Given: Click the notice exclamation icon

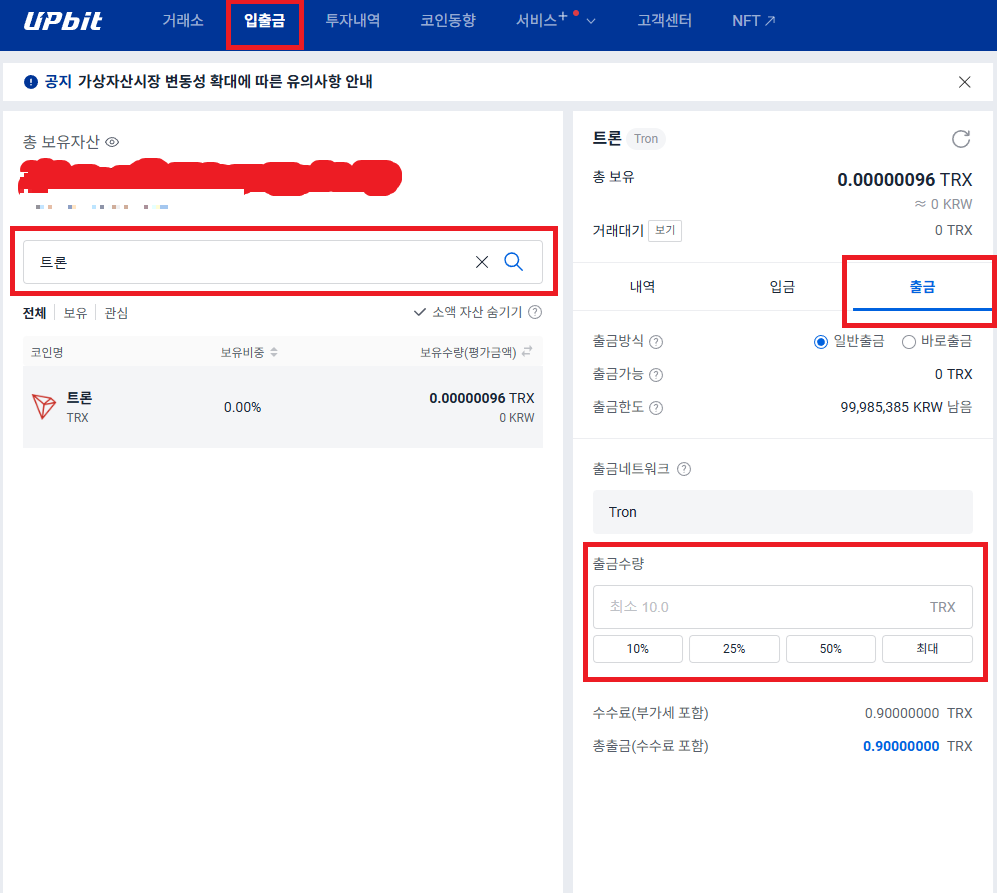Looking at the screenshot, I should 31,82.
